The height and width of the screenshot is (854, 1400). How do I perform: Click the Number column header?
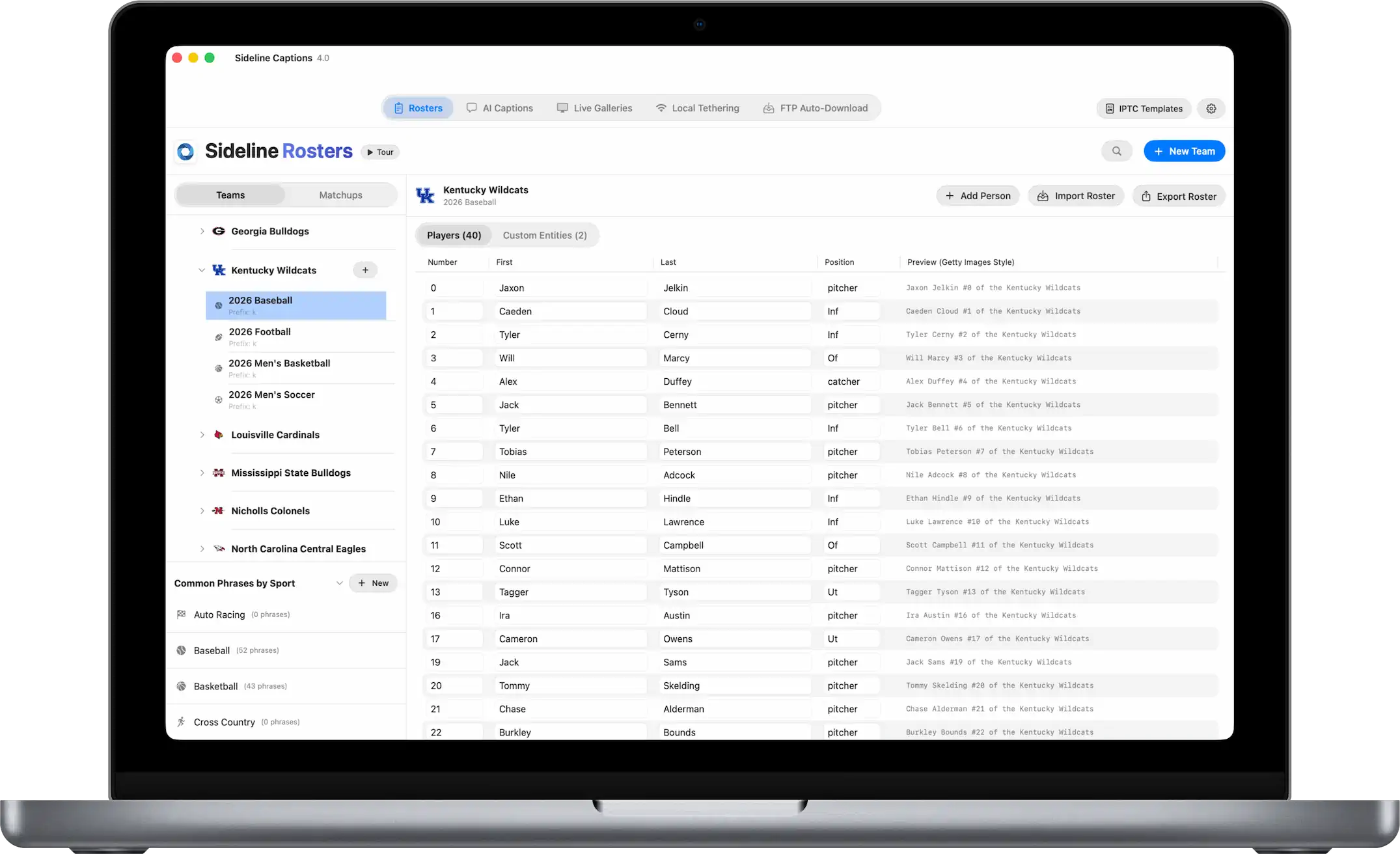(442, 262)
